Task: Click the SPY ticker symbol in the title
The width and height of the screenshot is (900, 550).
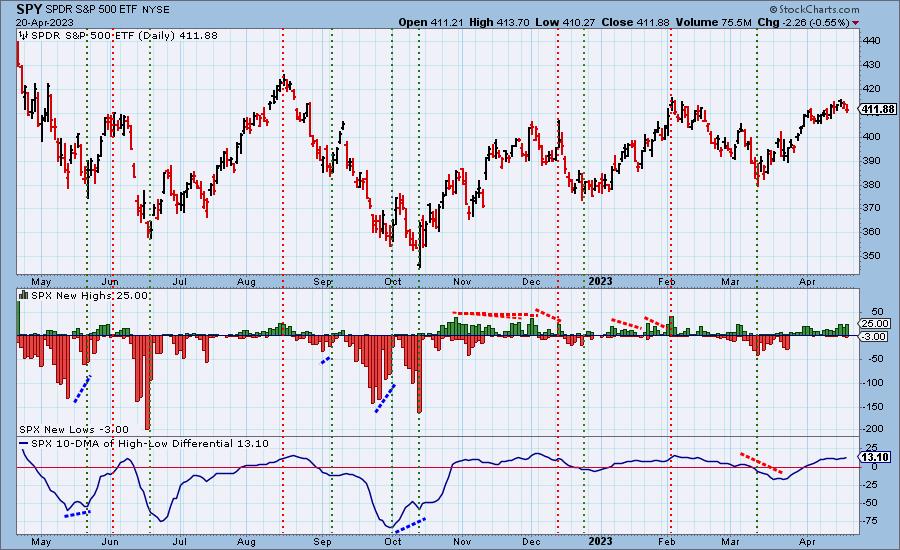Action: click(29, 9)
